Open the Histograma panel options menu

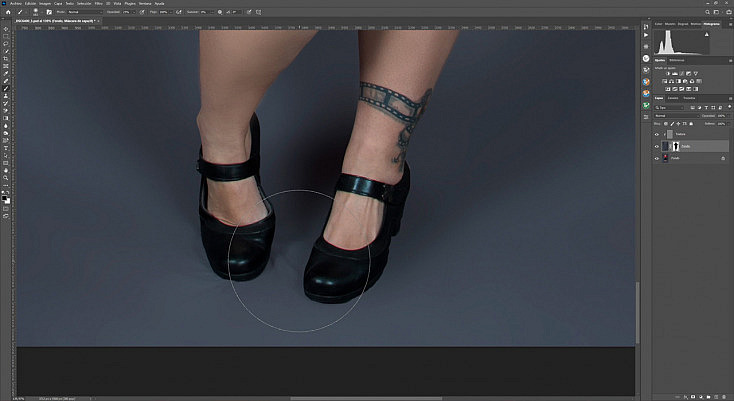click(731, 24)
